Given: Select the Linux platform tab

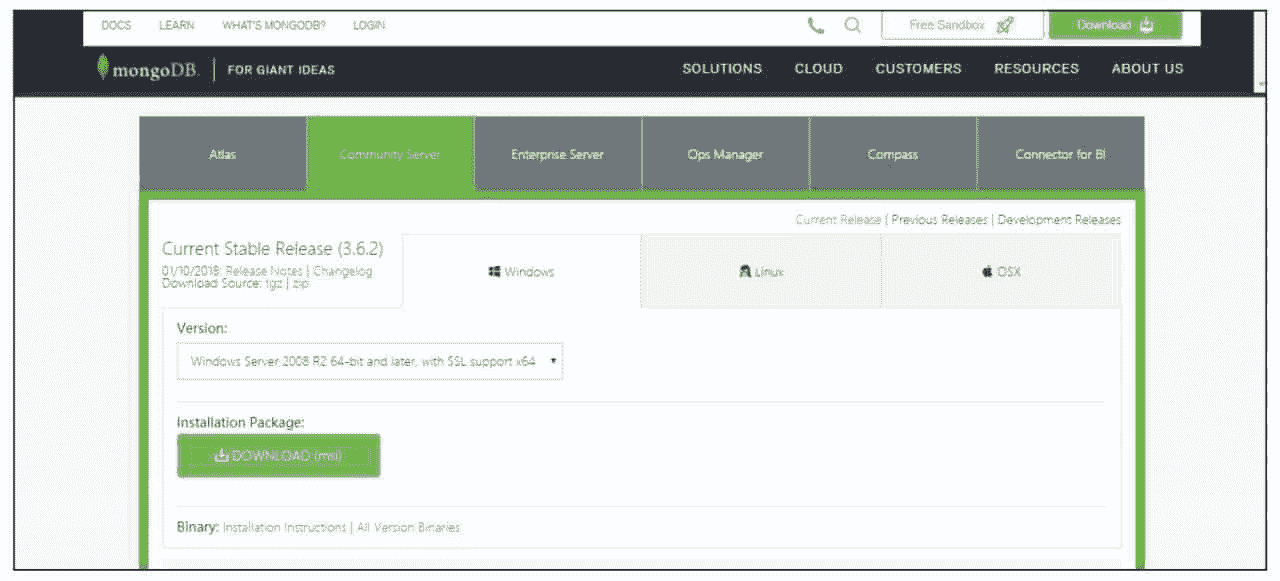Looking at the screenshot, I should 761,272.
